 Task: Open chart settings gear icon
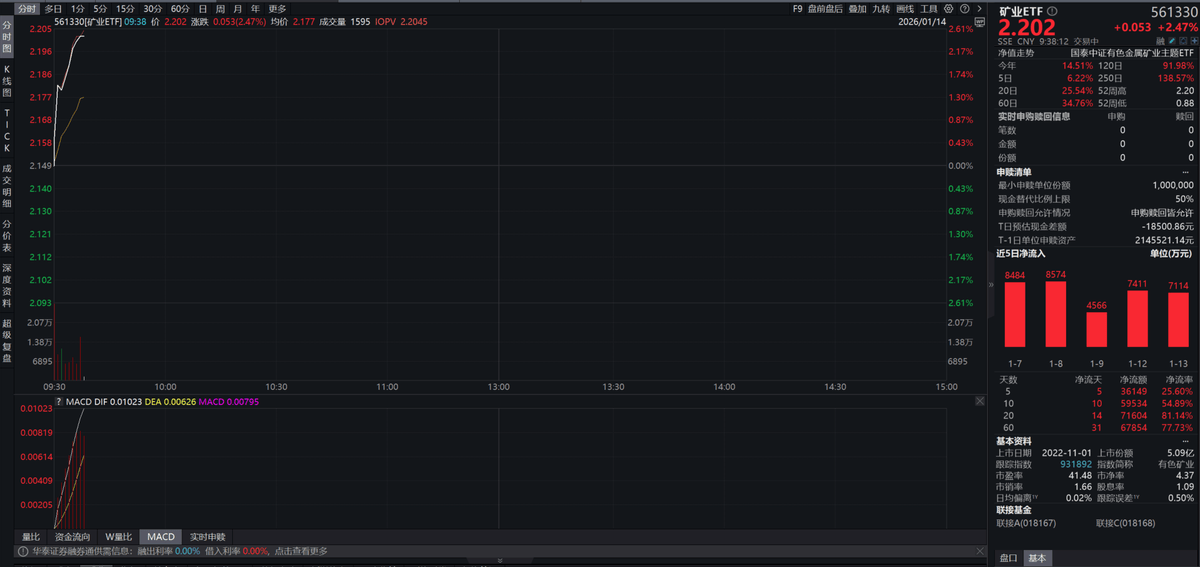point(949,8)
